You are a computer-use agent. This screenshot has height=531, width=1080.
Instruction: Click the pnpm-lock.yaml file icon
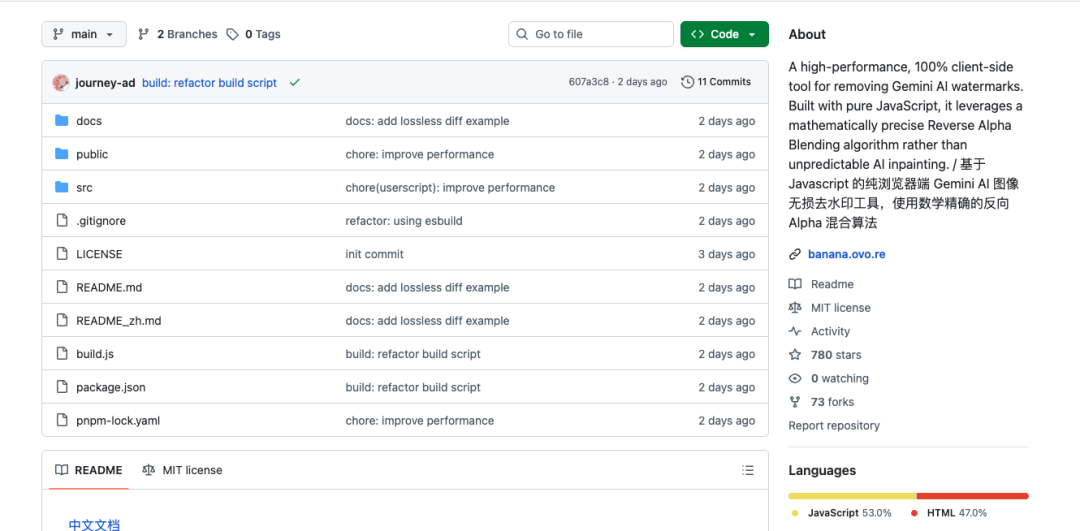click(x=62, y=420)
